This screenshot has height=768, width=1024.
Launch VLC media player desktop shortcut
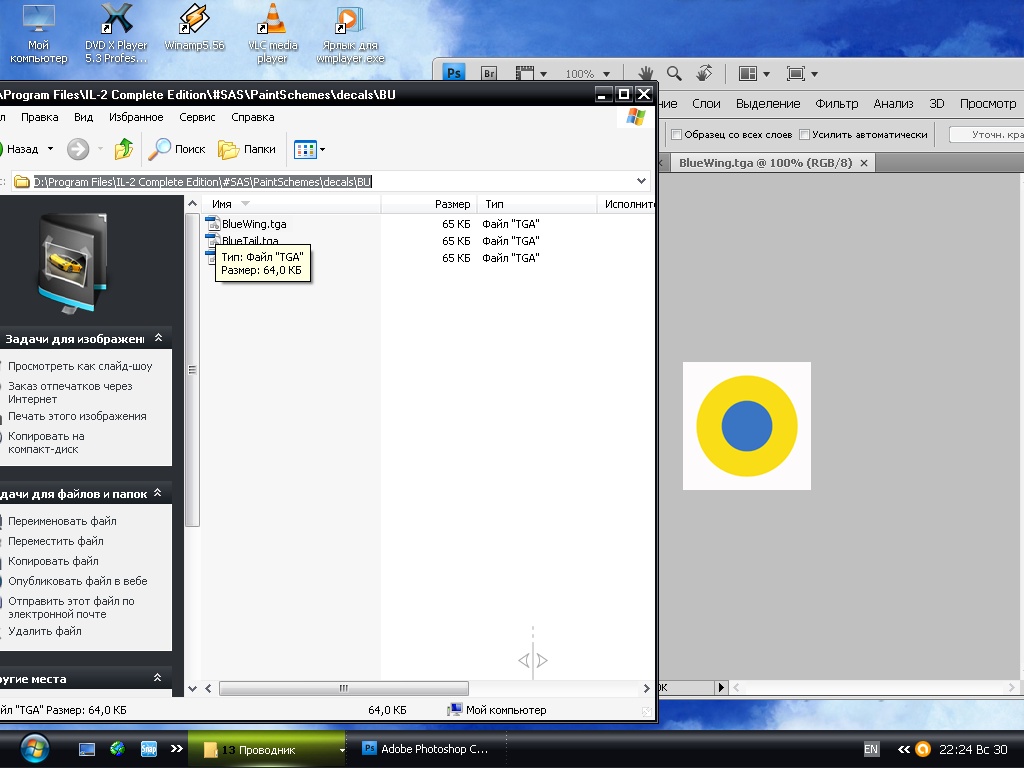(272, 33)
